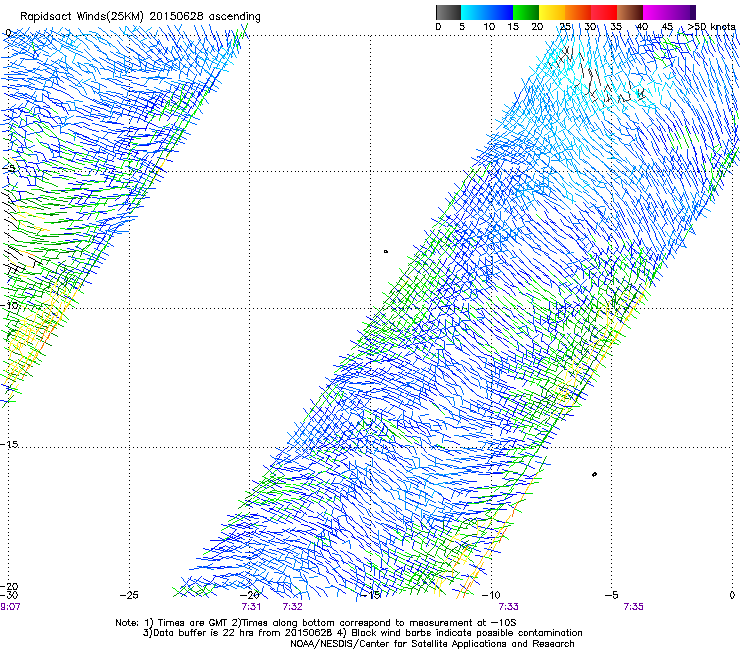740x650 pixels.
Task: Click the '0' longitude label at bottom right
Action: click(732, 595)
